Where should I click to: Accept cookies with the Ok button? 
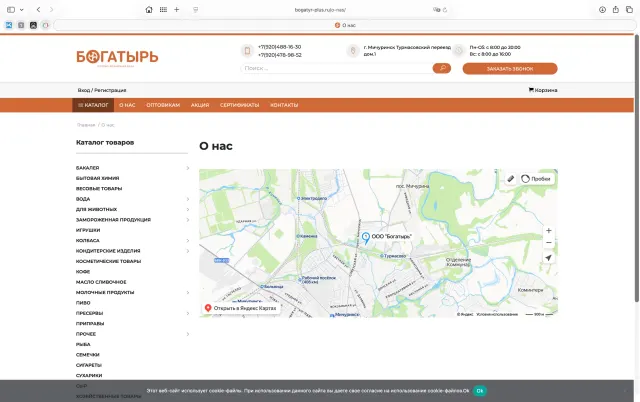[480, 391]
